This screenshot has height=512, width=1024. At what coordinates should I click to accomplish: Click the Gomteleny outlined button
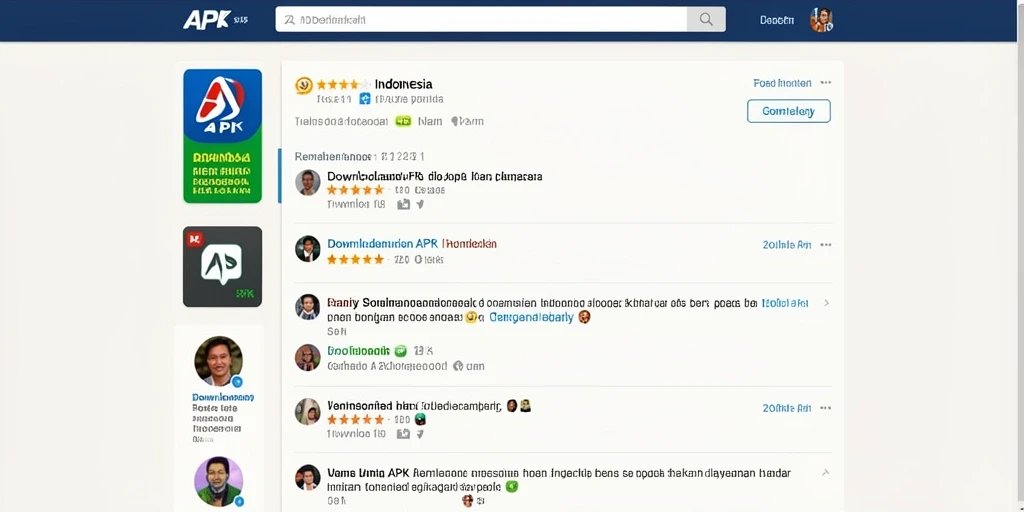[788, 111]
